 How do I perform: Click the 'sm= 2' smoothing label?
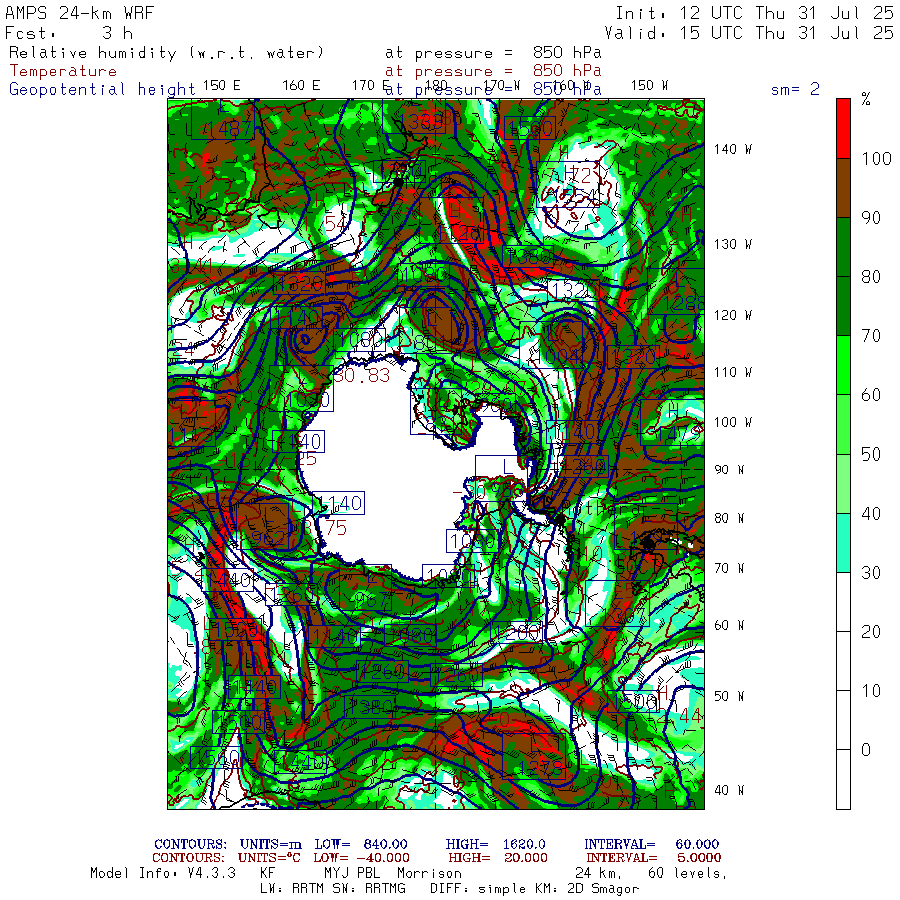(x=796, y=89)
